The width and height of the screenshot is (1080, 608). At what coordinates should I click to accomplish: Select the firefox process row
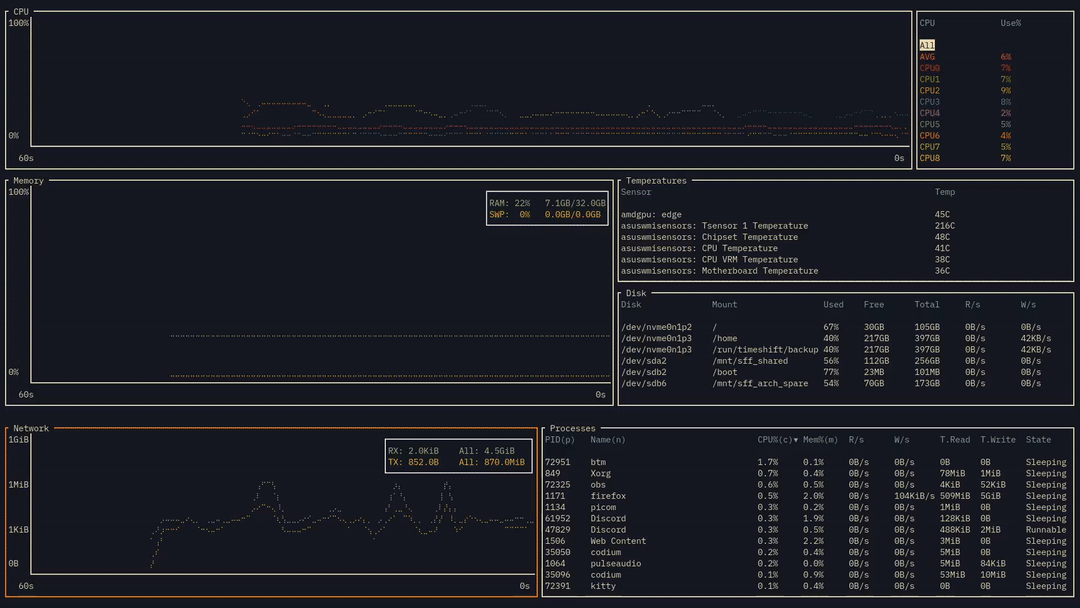[805, 496]
